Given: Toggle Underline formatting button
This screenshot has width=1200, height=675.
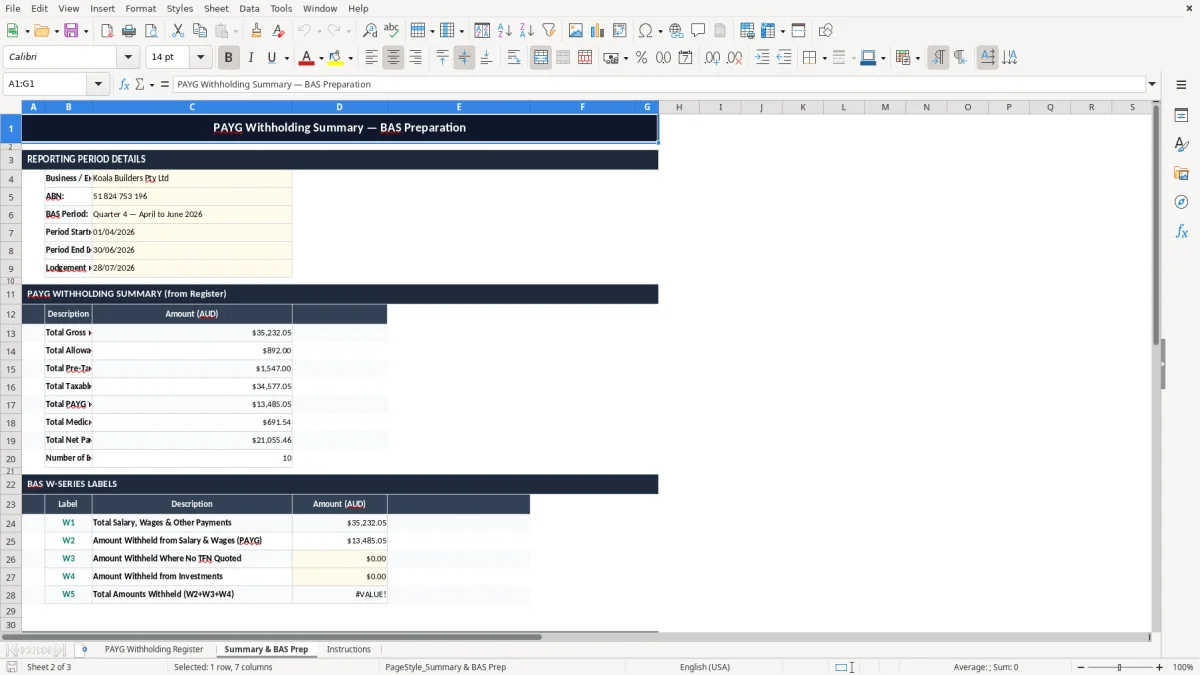Looking at the screenshot, I should (272, 58).
